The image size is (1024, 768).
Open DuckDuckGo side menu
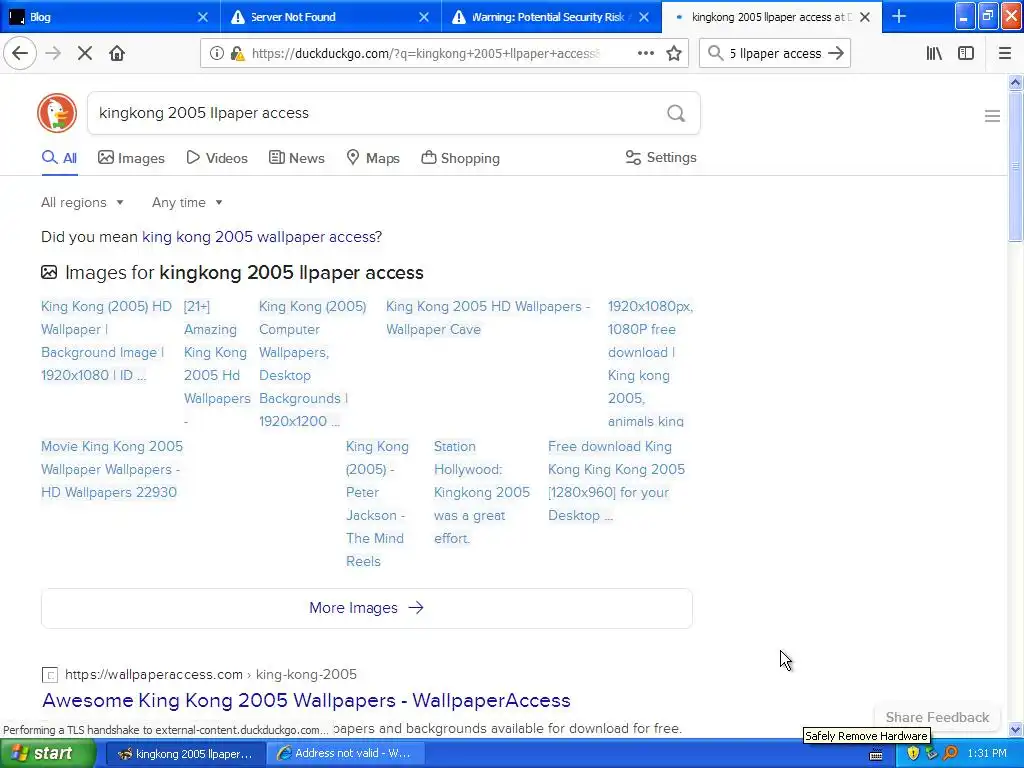pos(992,116)
